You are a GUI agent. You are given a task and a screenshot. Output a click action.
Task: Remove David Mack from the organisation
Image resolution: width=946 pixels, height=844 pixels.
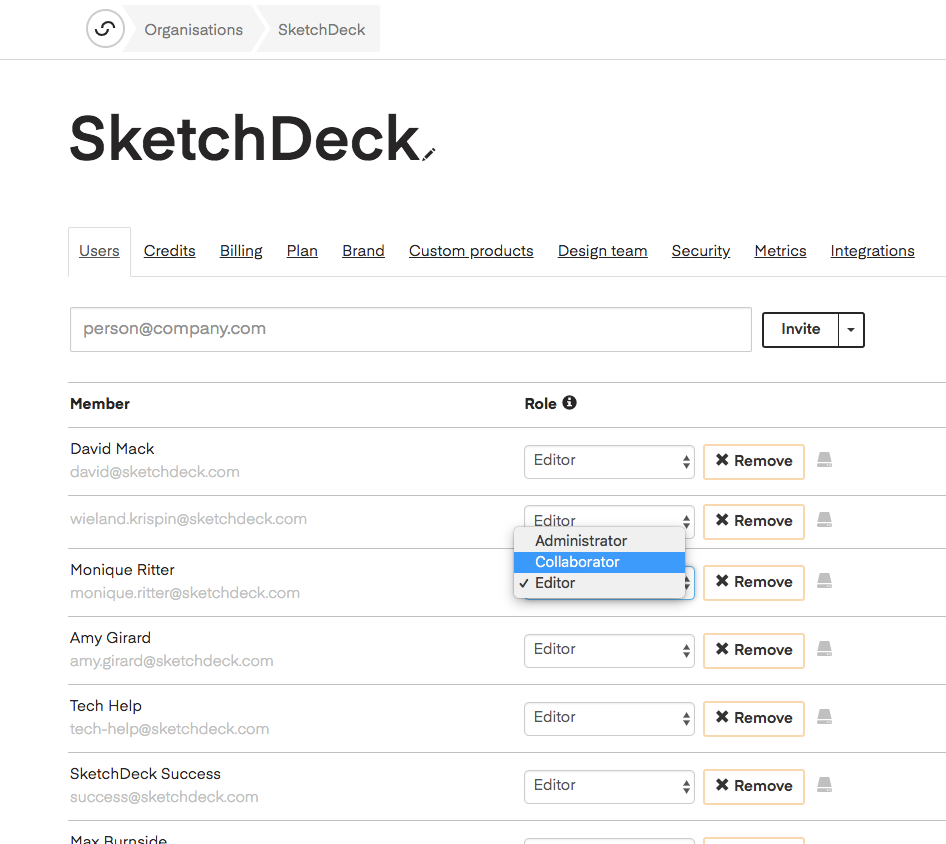pyautogui.click(x=754, y=462)
